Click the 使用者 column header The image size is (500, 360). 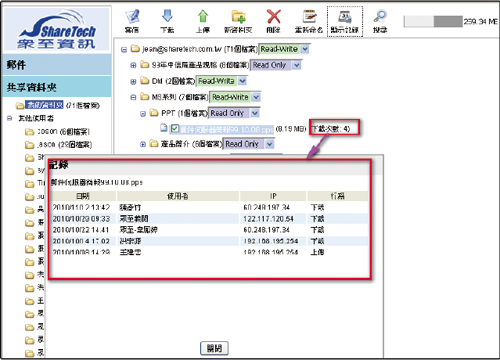178,196
